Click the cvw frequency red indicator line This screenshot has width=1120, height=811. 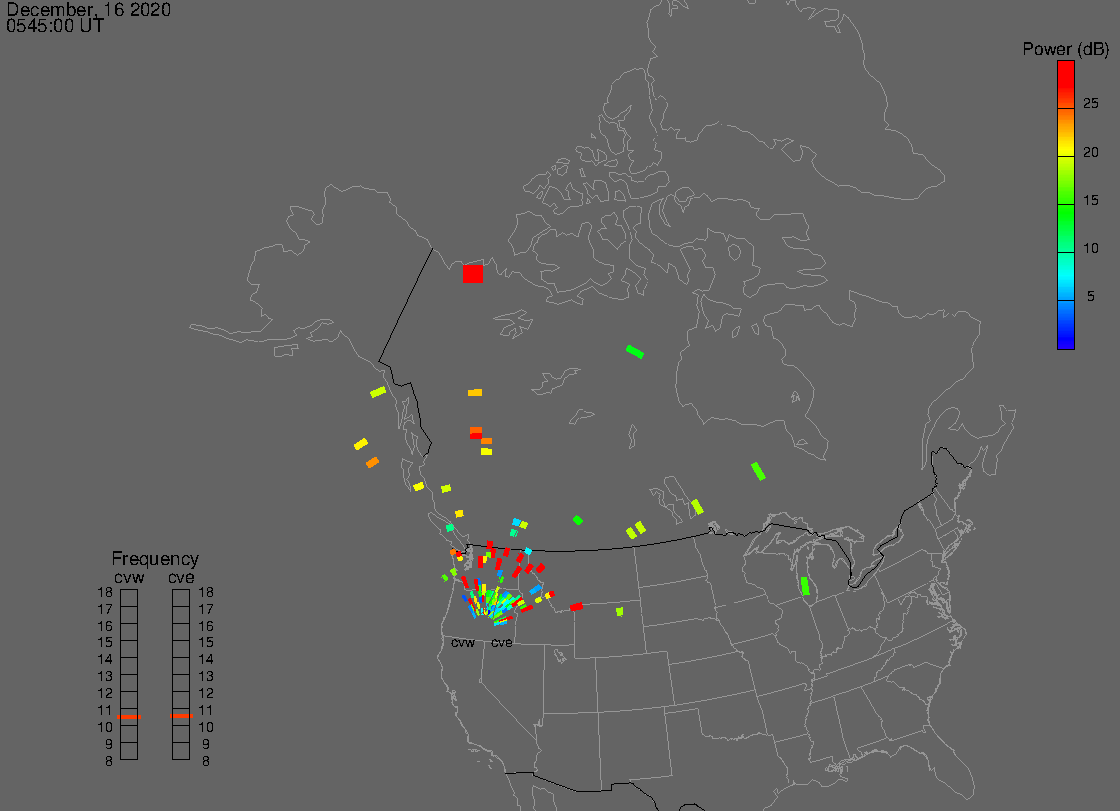click(129, 717)
